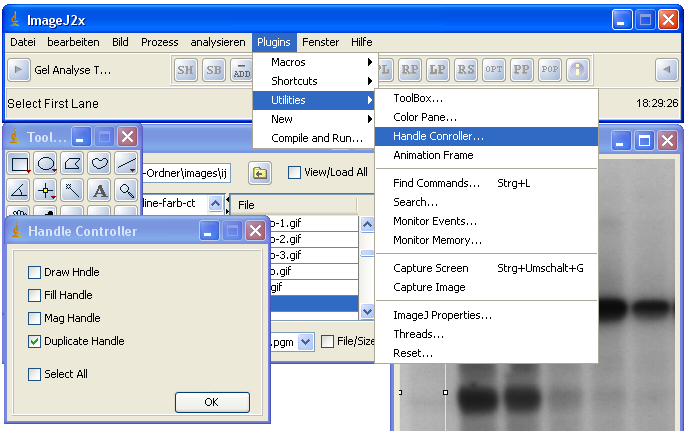Toggle View/Load All checkbox

click(x=294, y=173)
